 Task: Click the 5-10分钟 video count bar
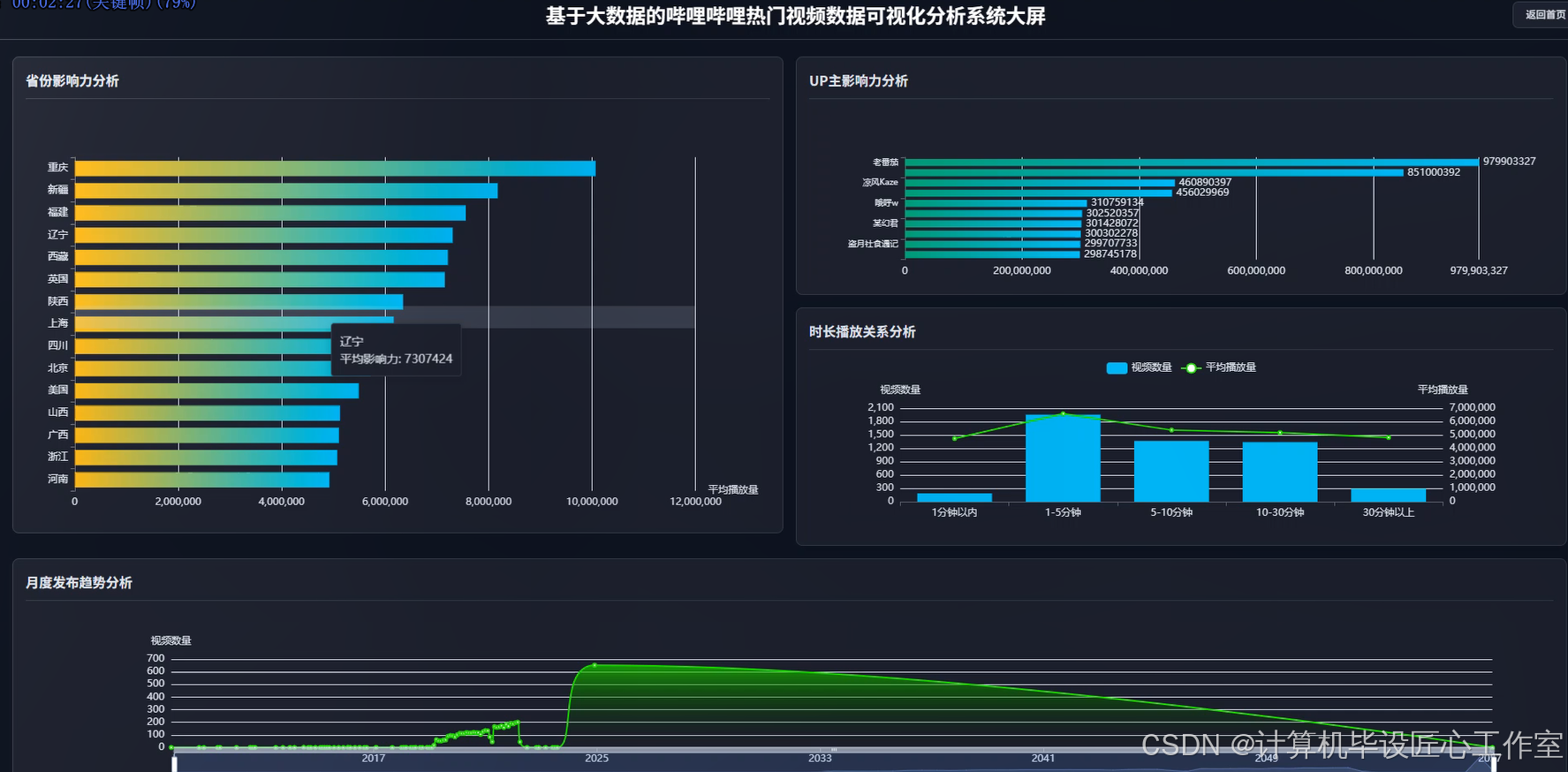1171,471
